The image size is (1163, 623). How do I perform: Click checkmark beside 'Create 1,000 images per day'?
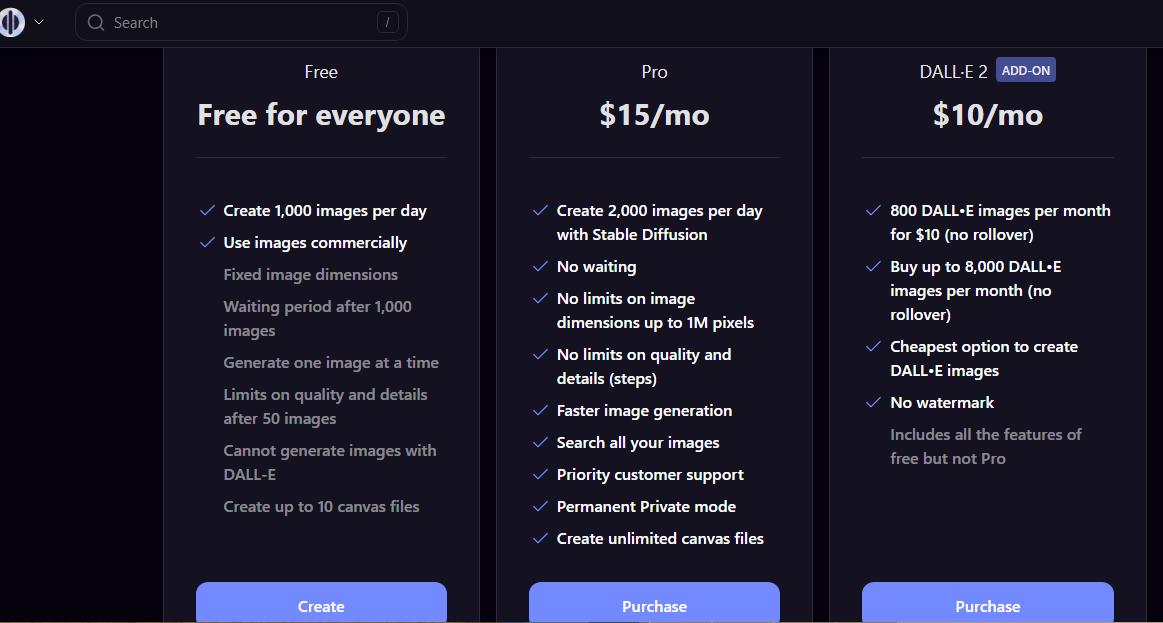[207, 210]
